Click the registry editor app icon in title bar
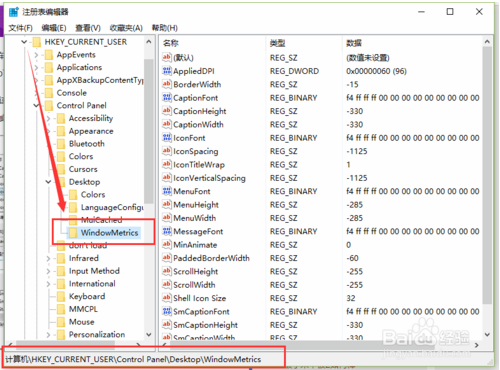 tap(14, 12)
